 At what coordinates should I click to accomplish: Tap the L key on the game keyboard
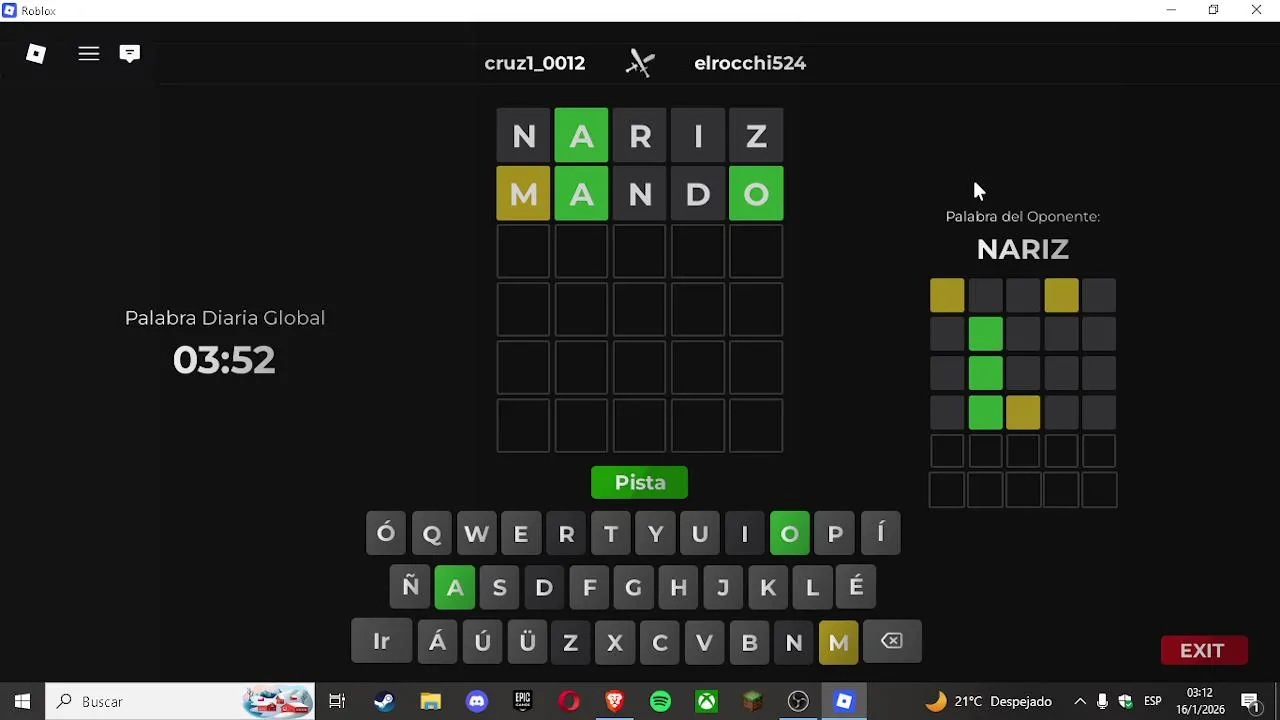coord(812,588)
